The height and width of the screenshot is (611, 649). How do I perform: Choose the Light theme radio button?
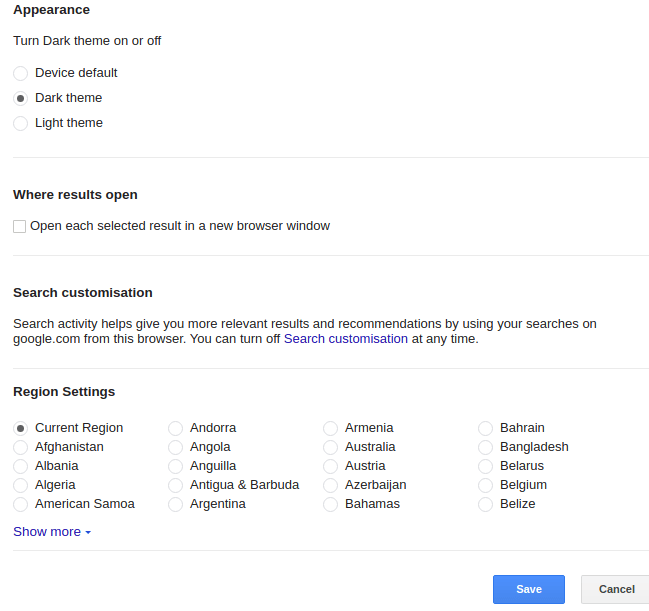pos(20,123)
